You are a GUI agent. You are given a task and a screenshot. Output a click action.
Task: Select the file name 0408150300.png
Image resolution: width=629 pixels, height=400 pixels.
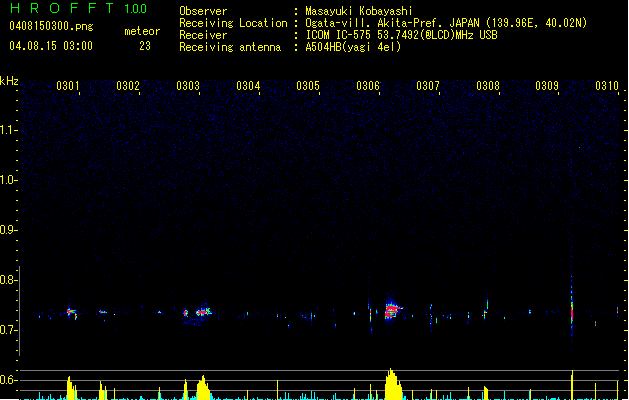click(51, 26)
